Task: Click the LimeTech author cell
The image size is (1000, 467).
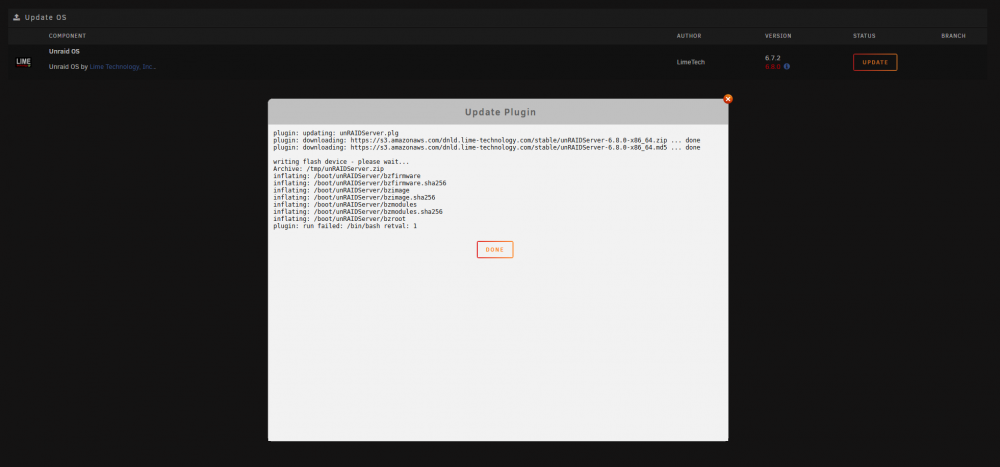Action: (x=691, y=62)
